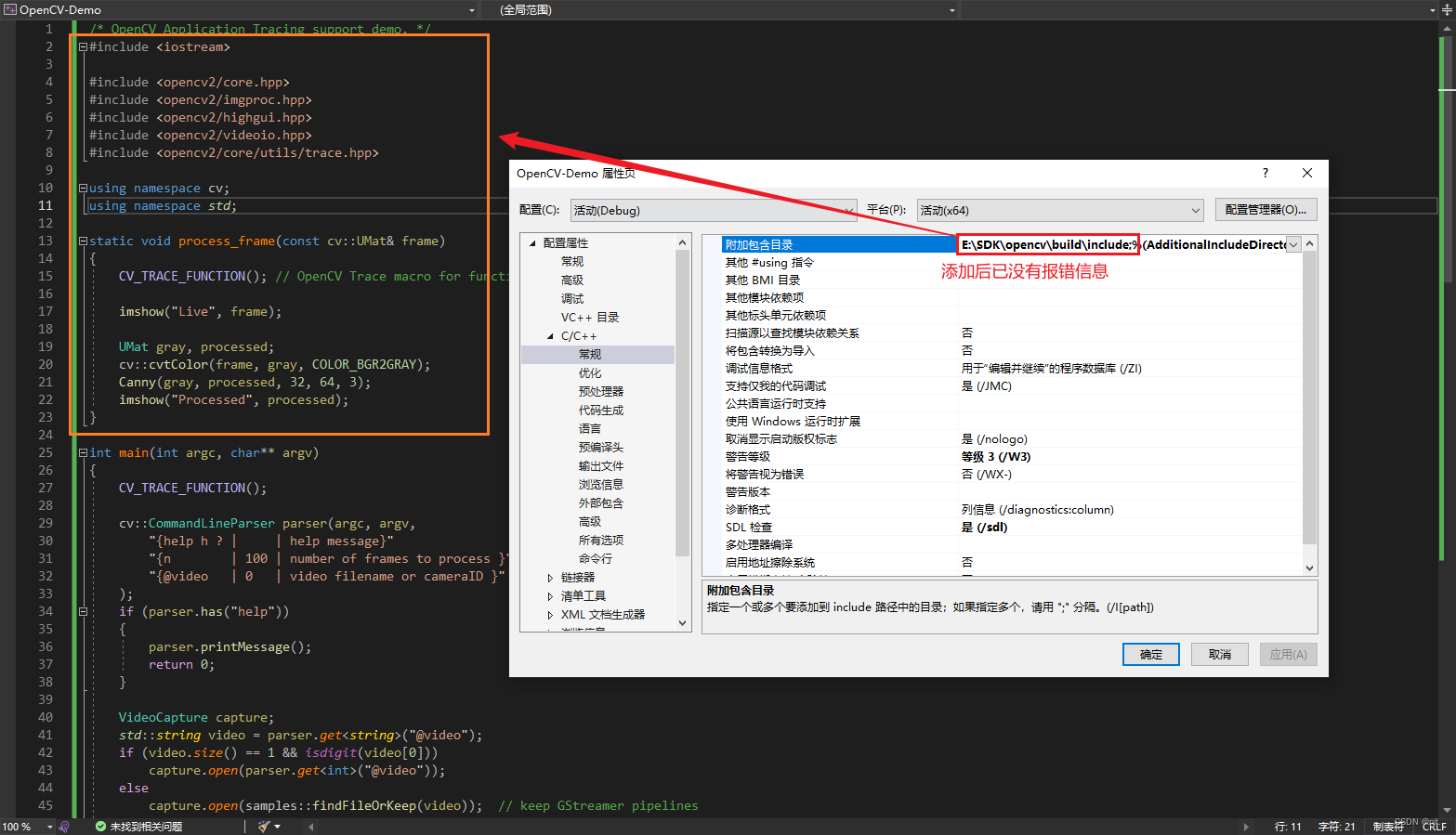Collapse the if block at line 34

[x=83, y=611]
